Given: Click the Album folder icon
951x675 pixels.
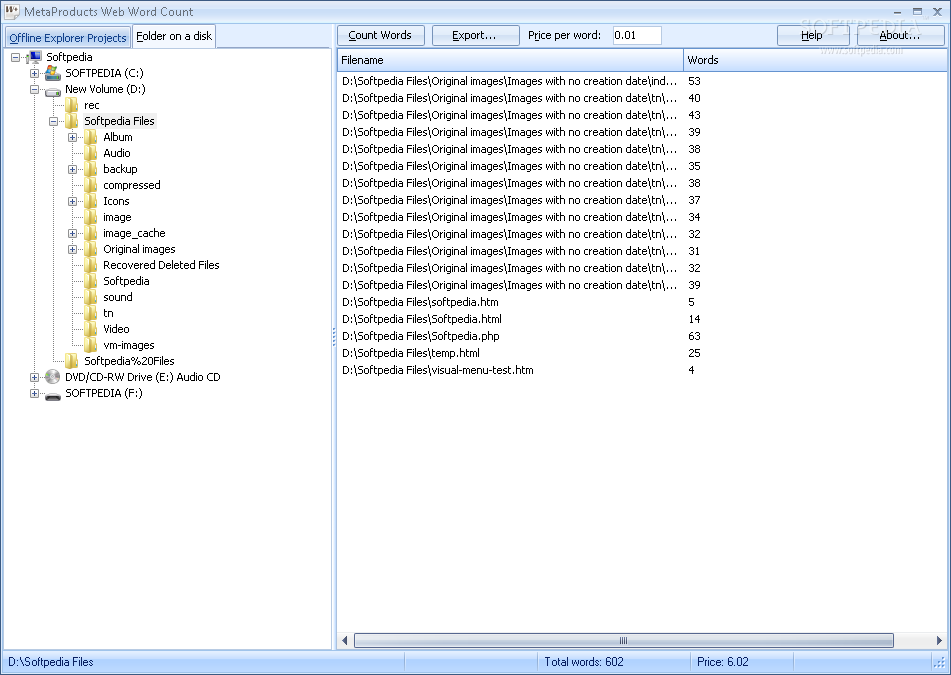Looking at the screenshot, I should (90, 137).
